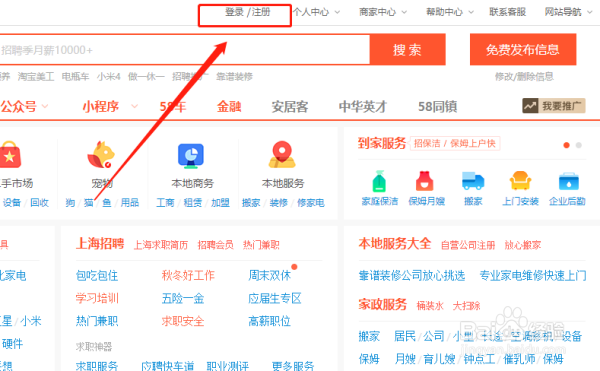The width and height of the screenshot is (600, 371).
Task: Open the 狗 pet subcategory
Action: [70, 202]
